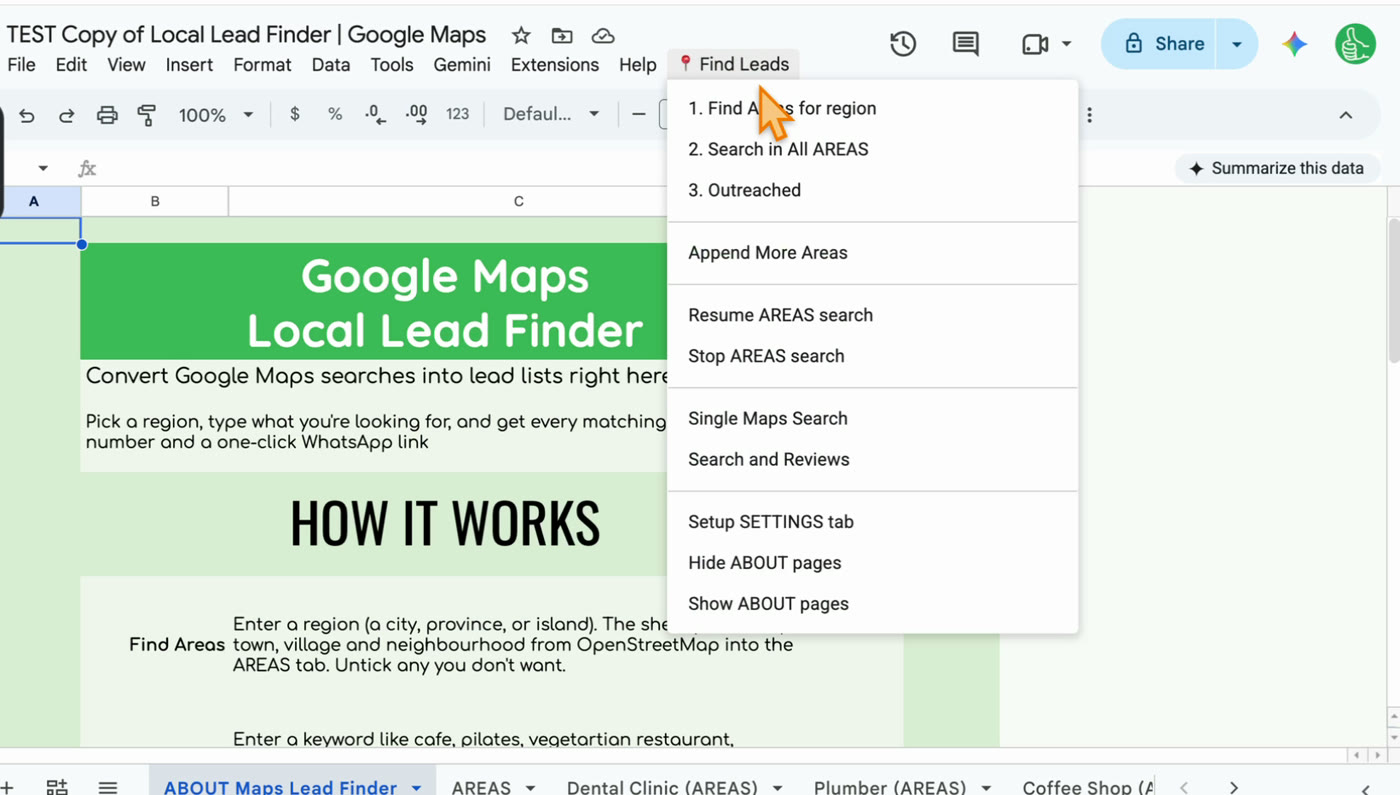The height and width of the screenshot is (795, 1400).
Task: Collapse the toolbar with the chevron
Action: tap(1346, 115)
